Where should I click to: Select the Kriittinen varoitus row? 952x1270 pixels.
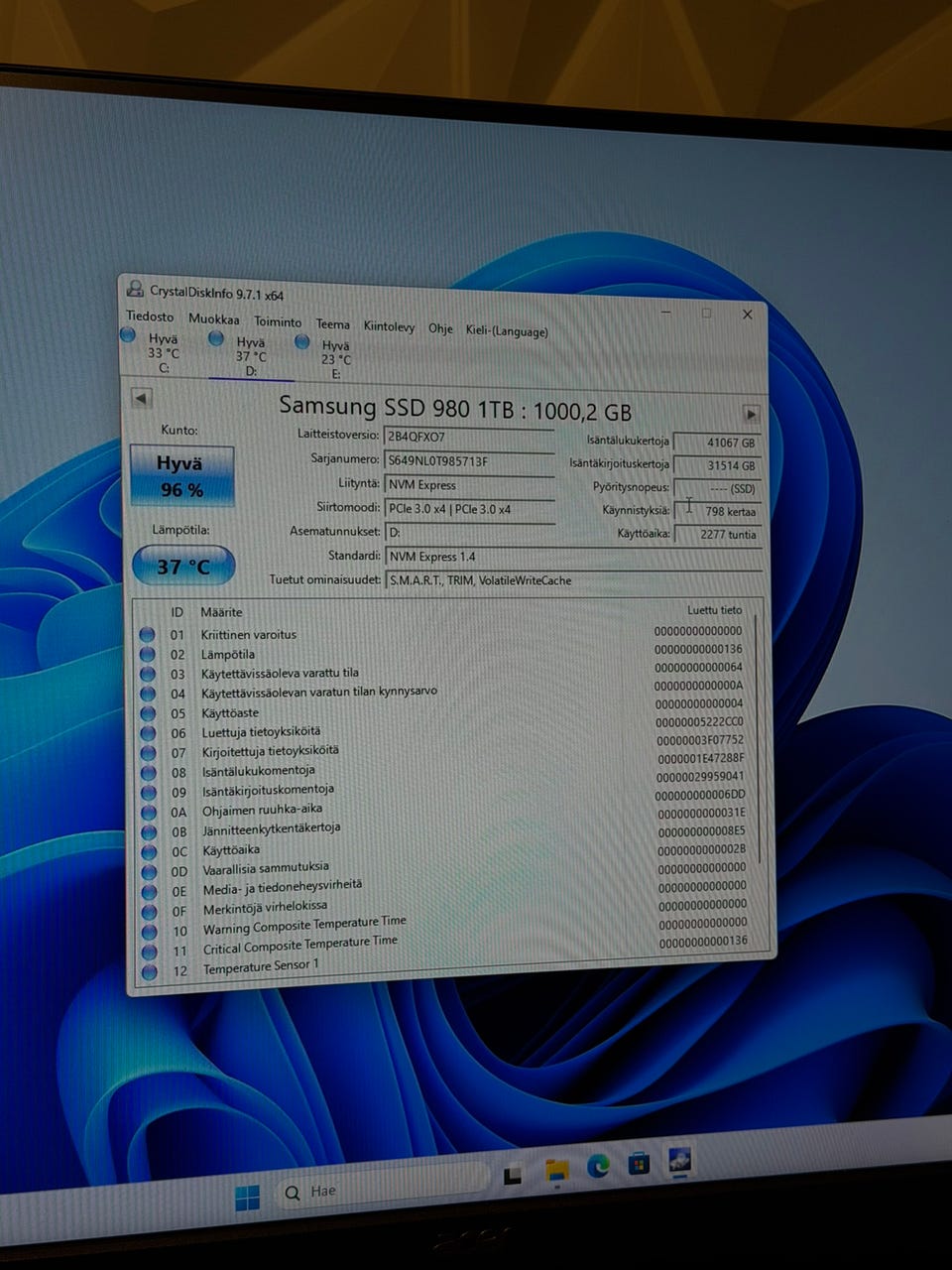click(444, 633)
